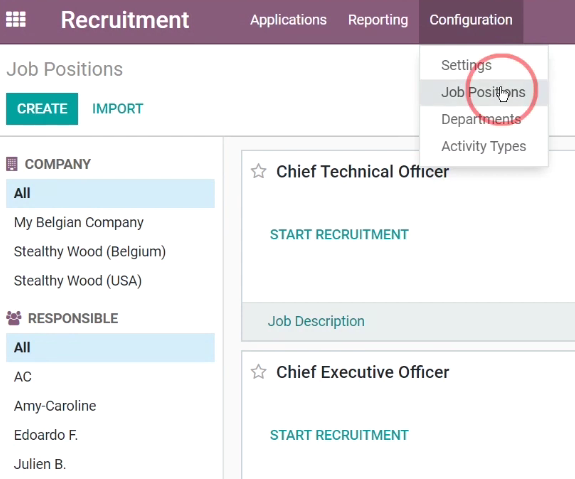
Task: Open the Reporting menu
Action: tap(378, 20)
